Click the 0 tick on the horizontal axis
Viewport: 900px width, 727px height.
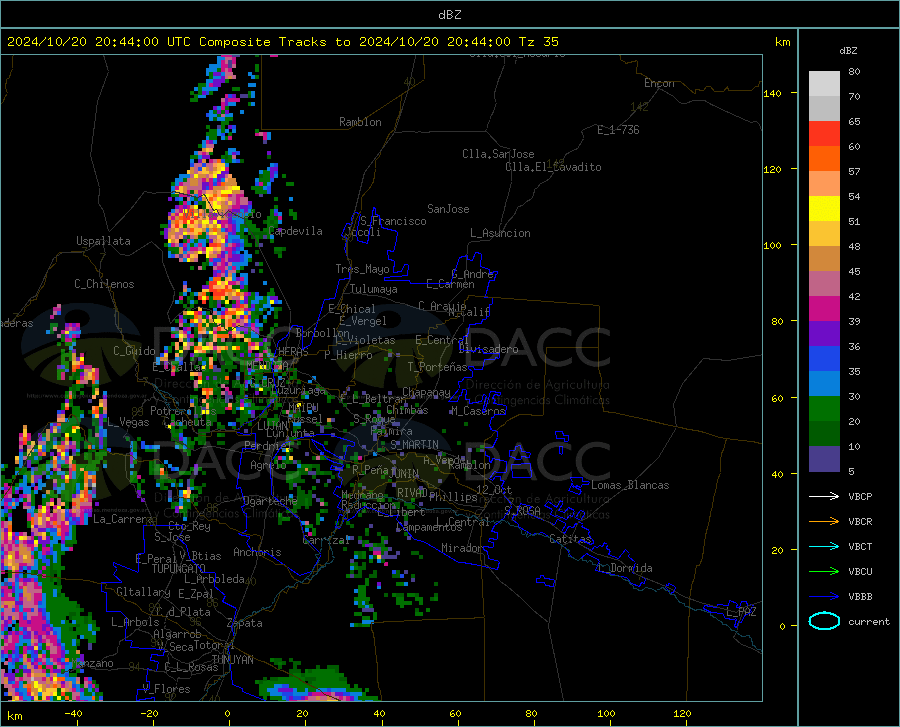click(228, 714)
